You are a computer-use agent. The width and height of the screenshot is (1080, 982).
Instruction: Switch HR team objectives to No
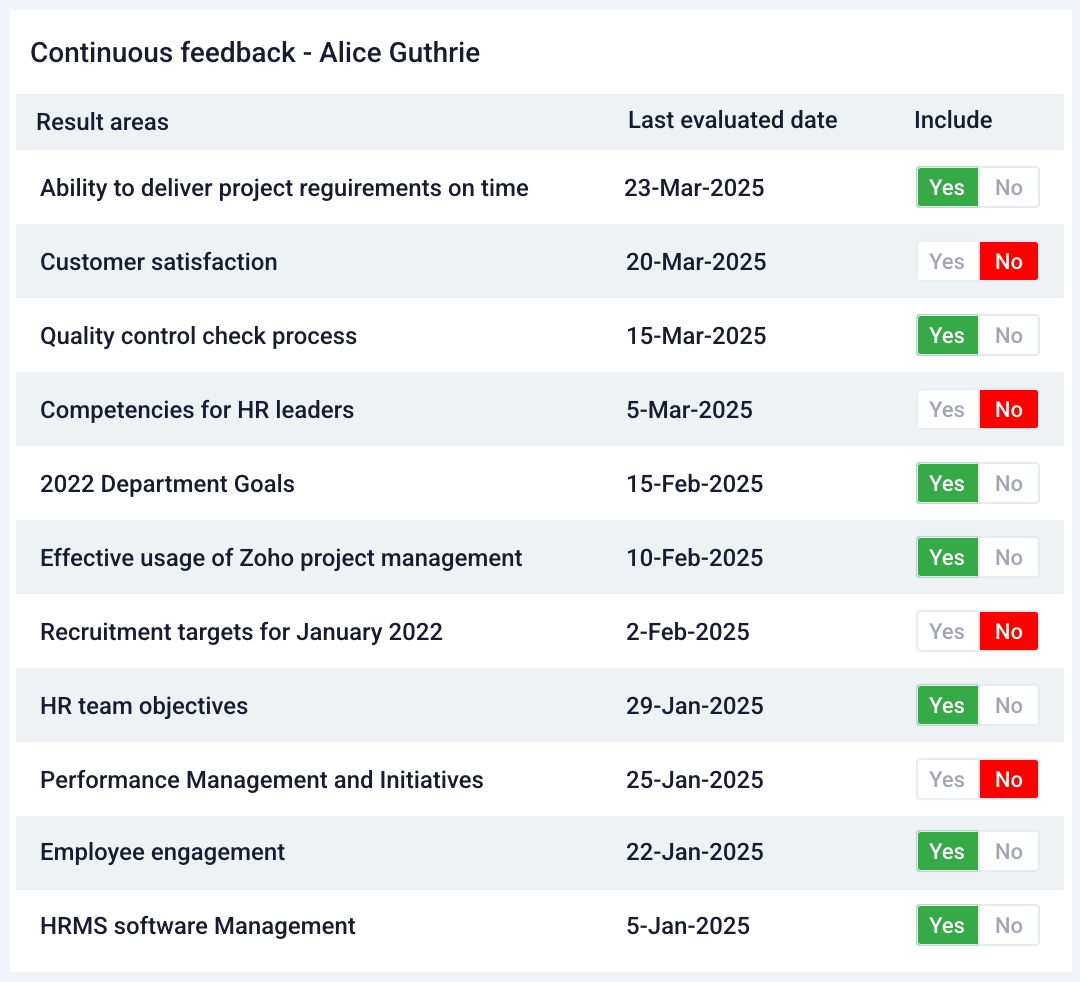point(1008,706)
